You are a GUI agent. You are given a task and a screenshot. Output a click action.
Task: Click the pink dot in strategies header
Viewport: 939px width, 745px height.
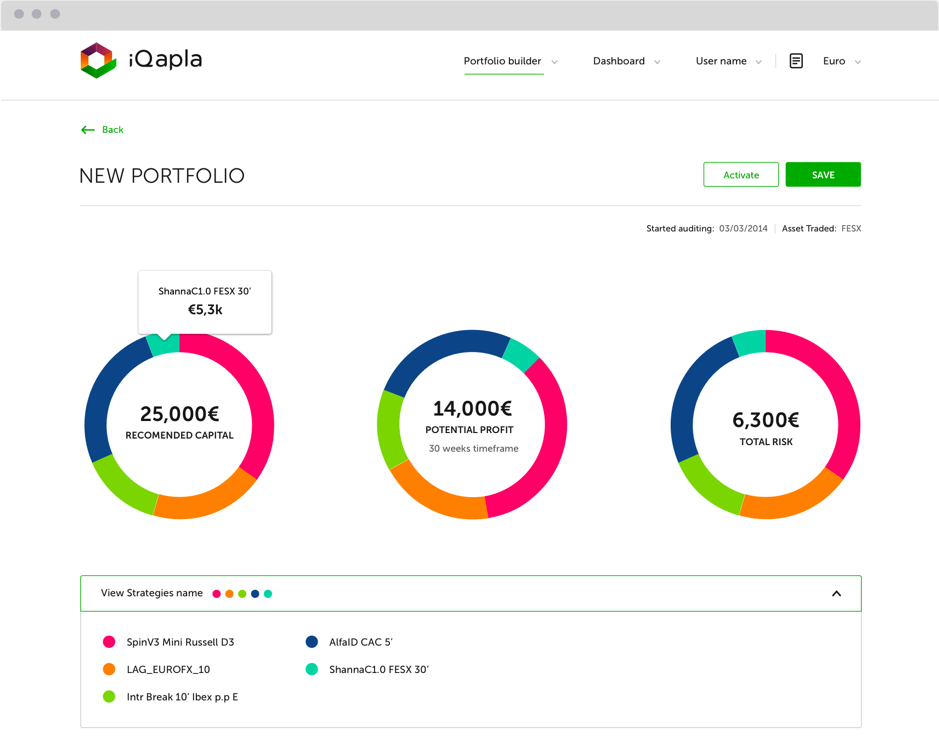click(217, 594)
